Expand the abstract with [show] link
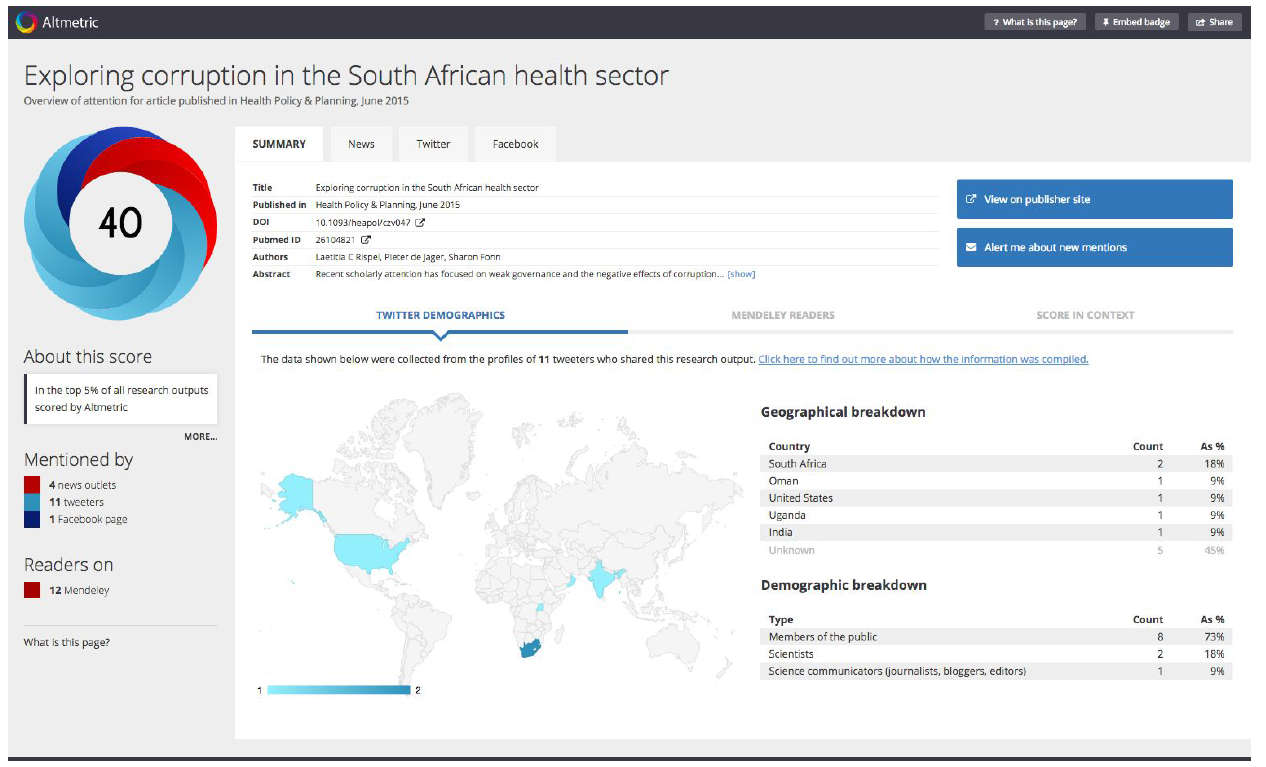 tap(741, 274)
